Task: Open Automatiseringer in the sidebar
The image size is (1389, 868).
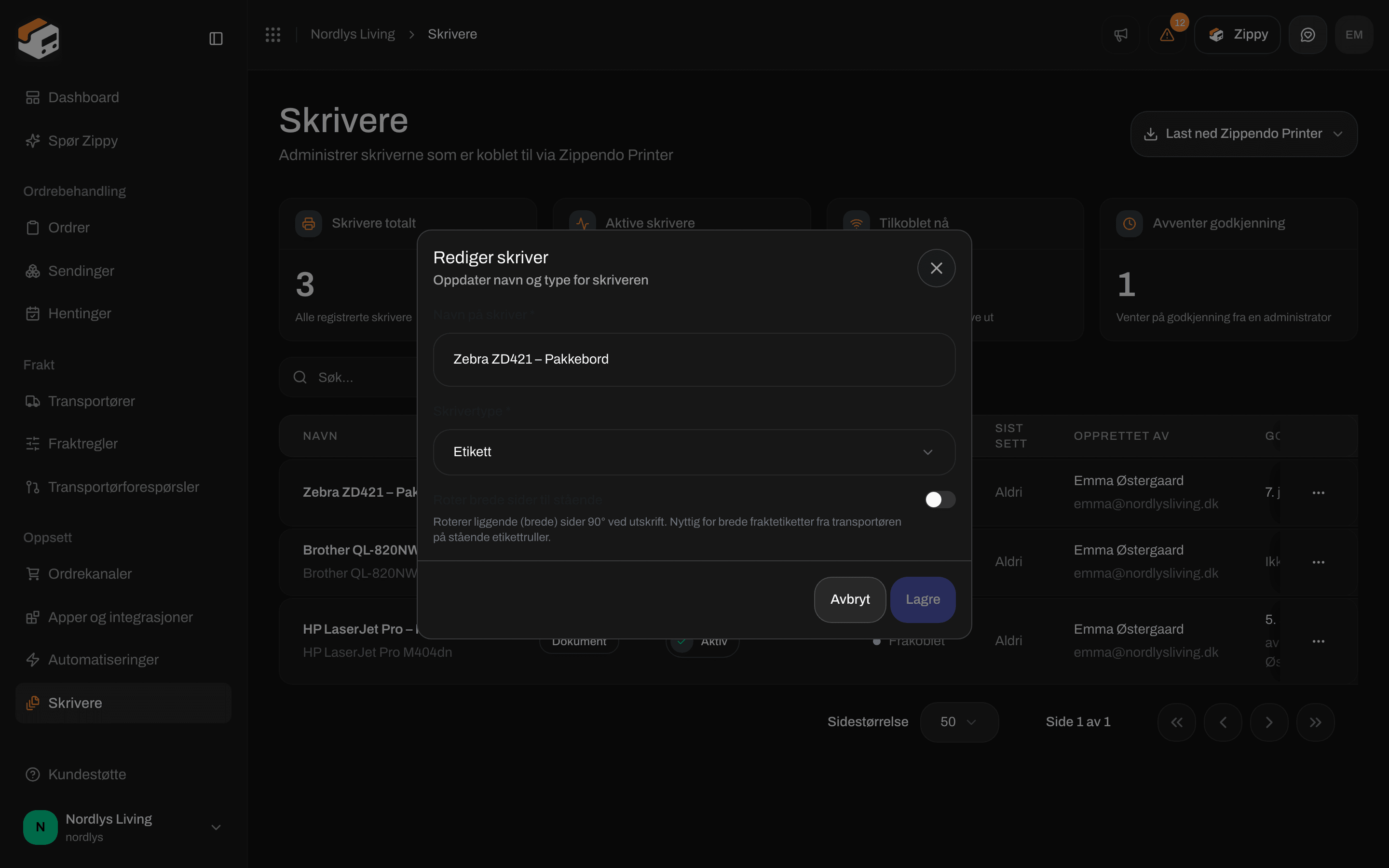Action: [x=123, y=660]
